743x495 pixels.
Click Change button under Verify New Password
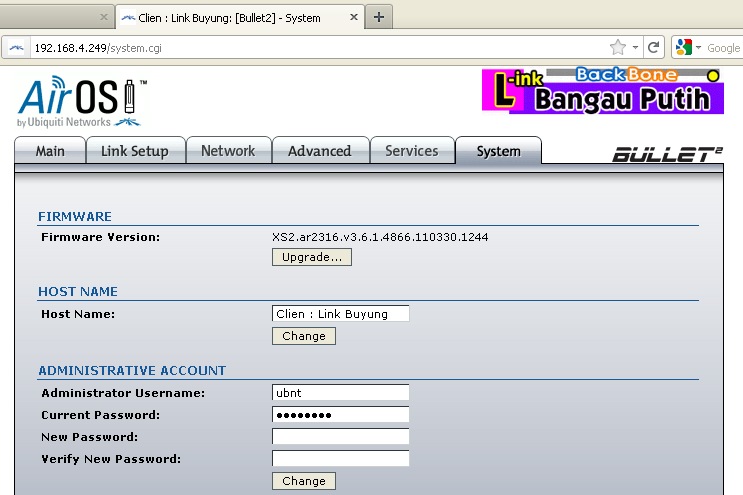coord(304,481)
